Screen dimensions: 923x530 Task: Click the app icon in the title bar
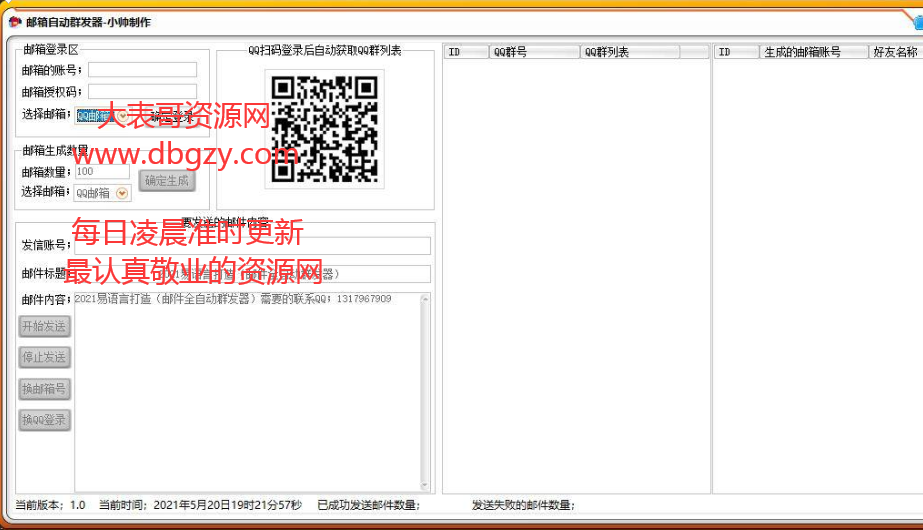(14, 22)
